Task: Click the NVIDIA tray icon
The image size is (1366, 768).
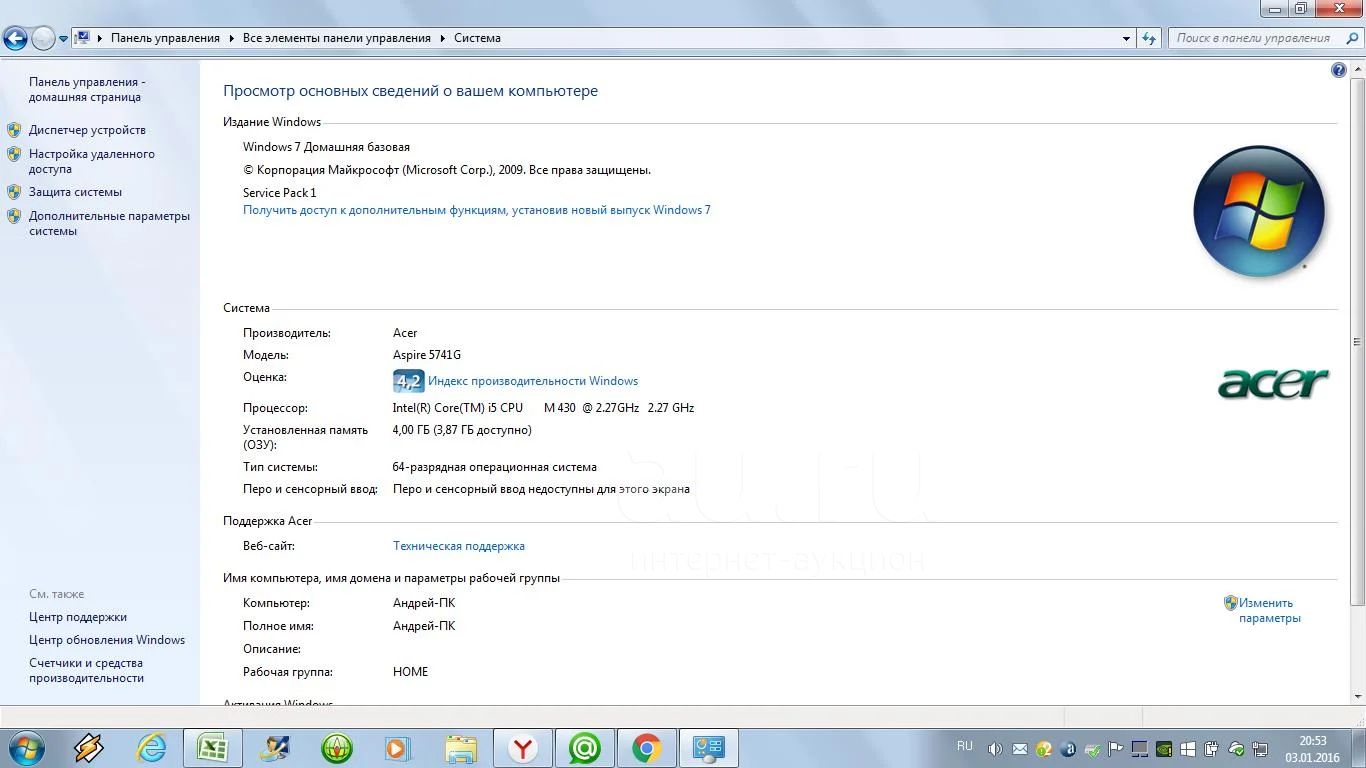Action: [1163, 749]
